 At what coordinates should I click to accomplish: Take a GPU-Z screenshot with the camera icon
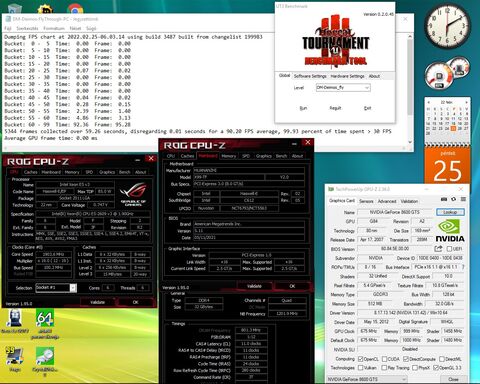click(444, 199)
